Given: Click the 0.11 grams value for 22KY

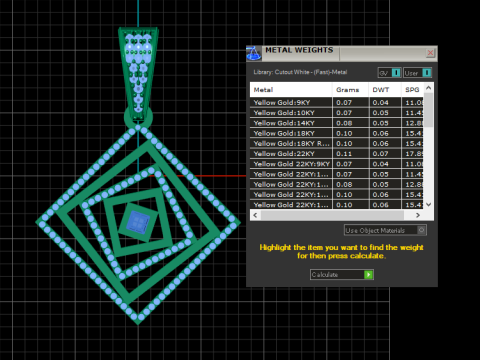Looking at the screenshot, I should 344,154.
